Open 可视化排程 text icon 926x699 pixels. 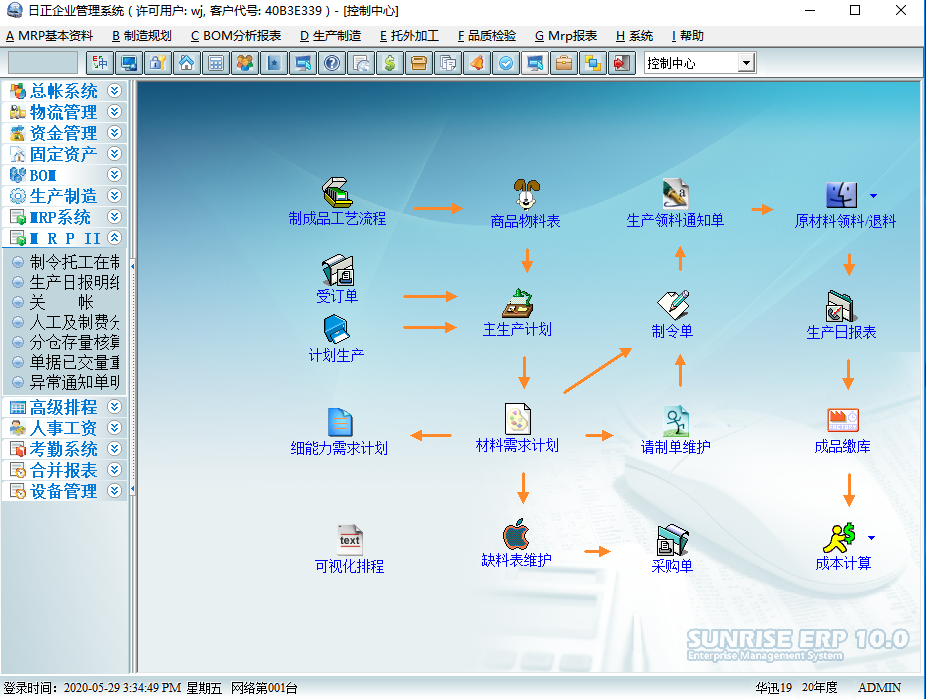(349, 540)
